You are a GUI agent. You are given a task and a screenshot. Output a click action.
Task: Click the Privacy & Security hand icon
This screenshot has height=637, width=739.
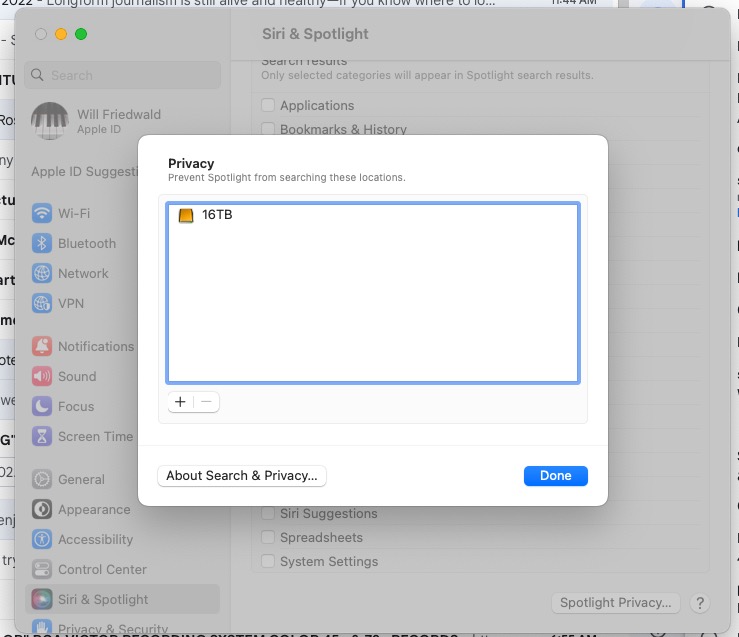pos(42,627)
